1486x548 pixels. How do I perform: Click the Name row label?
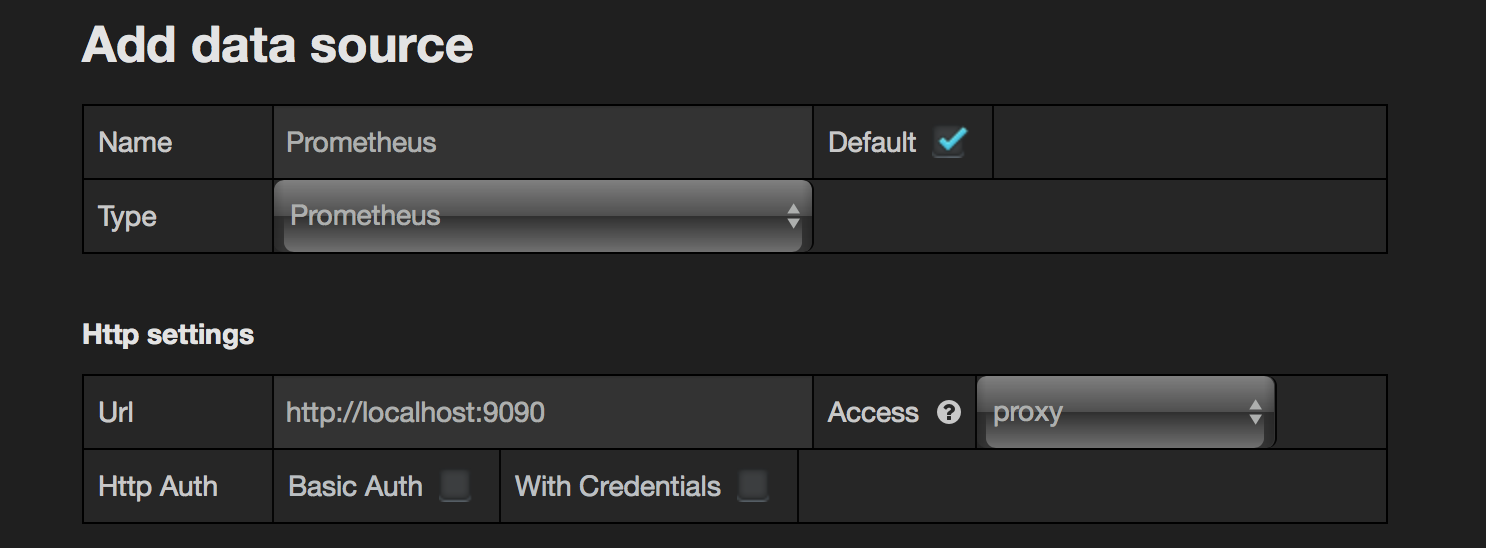point(135,142)
